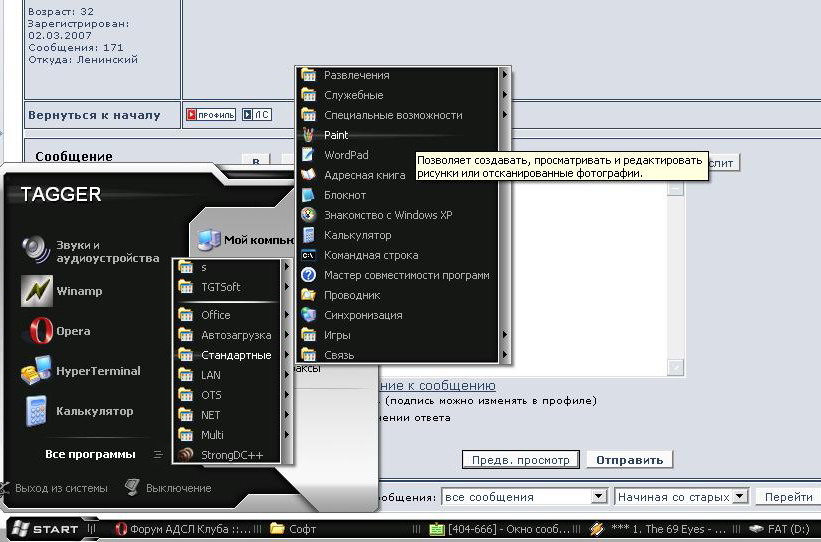Open the 's' programs folder
This screenshot has height=542, width=821.
pyautogui.click(x=233, y=267)
